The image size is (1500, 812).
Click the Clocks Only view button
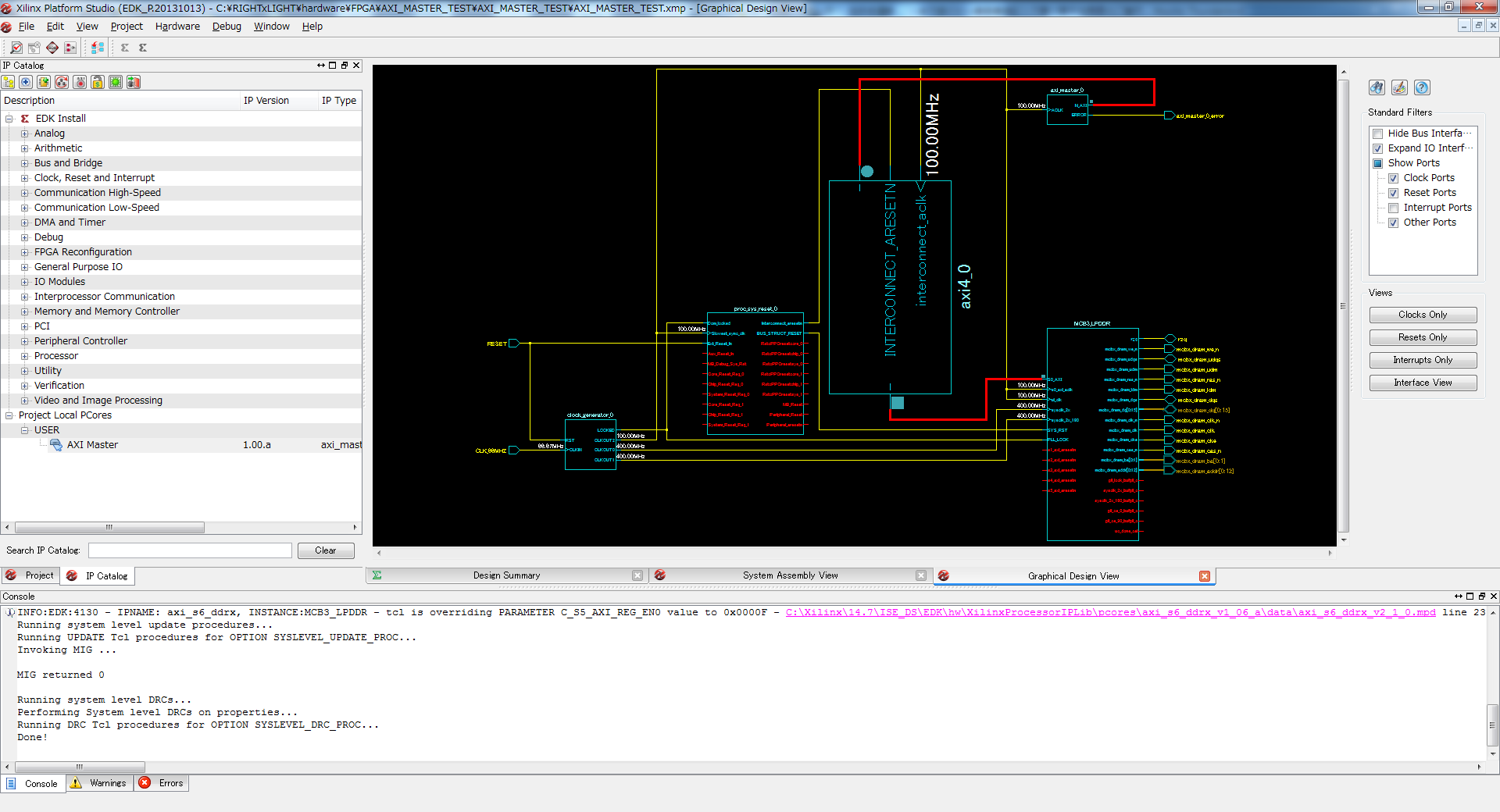pos(1423,315)
